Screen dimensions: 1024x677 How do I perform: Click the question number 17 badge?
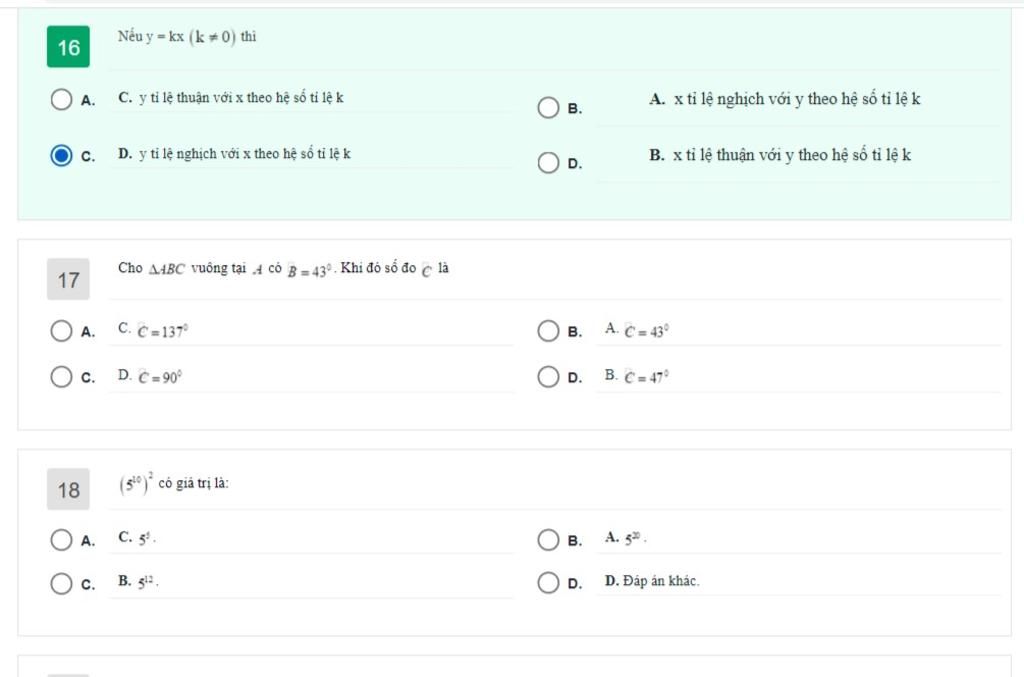68,280
